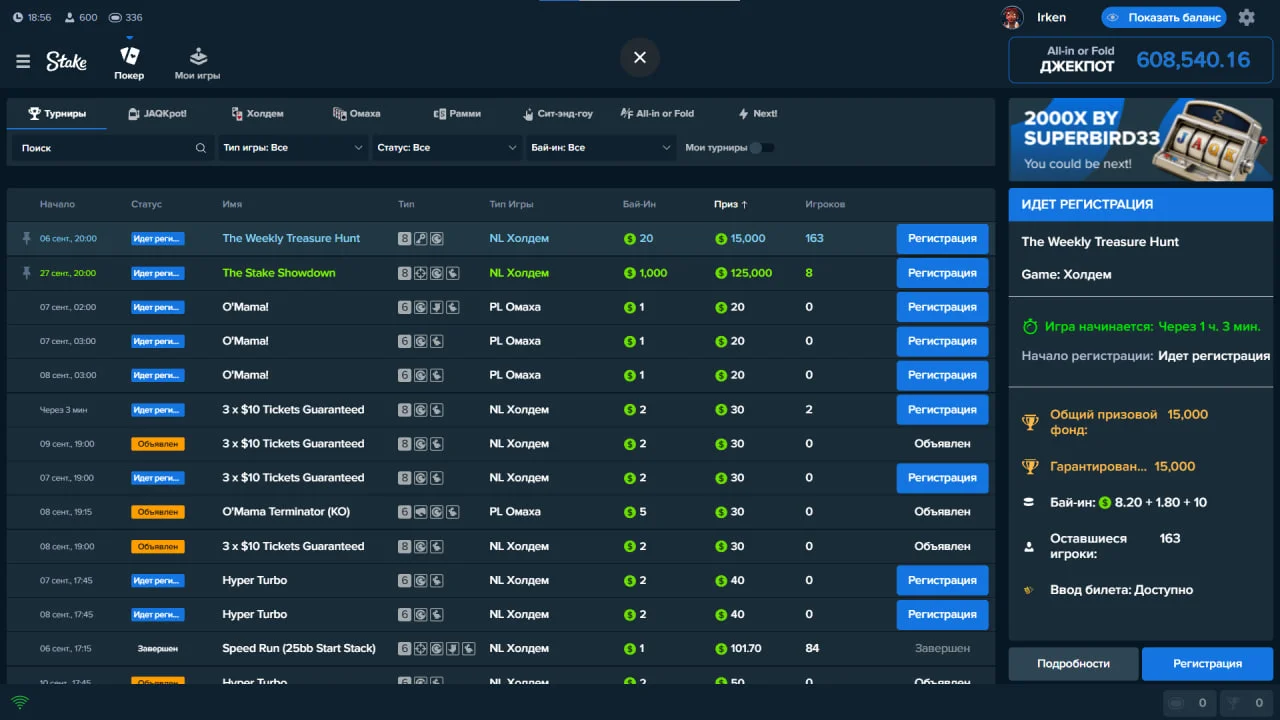Switch to the JAQKpot! tab
This screenshot has width=1280, height=720.
[x=158, y=114]
